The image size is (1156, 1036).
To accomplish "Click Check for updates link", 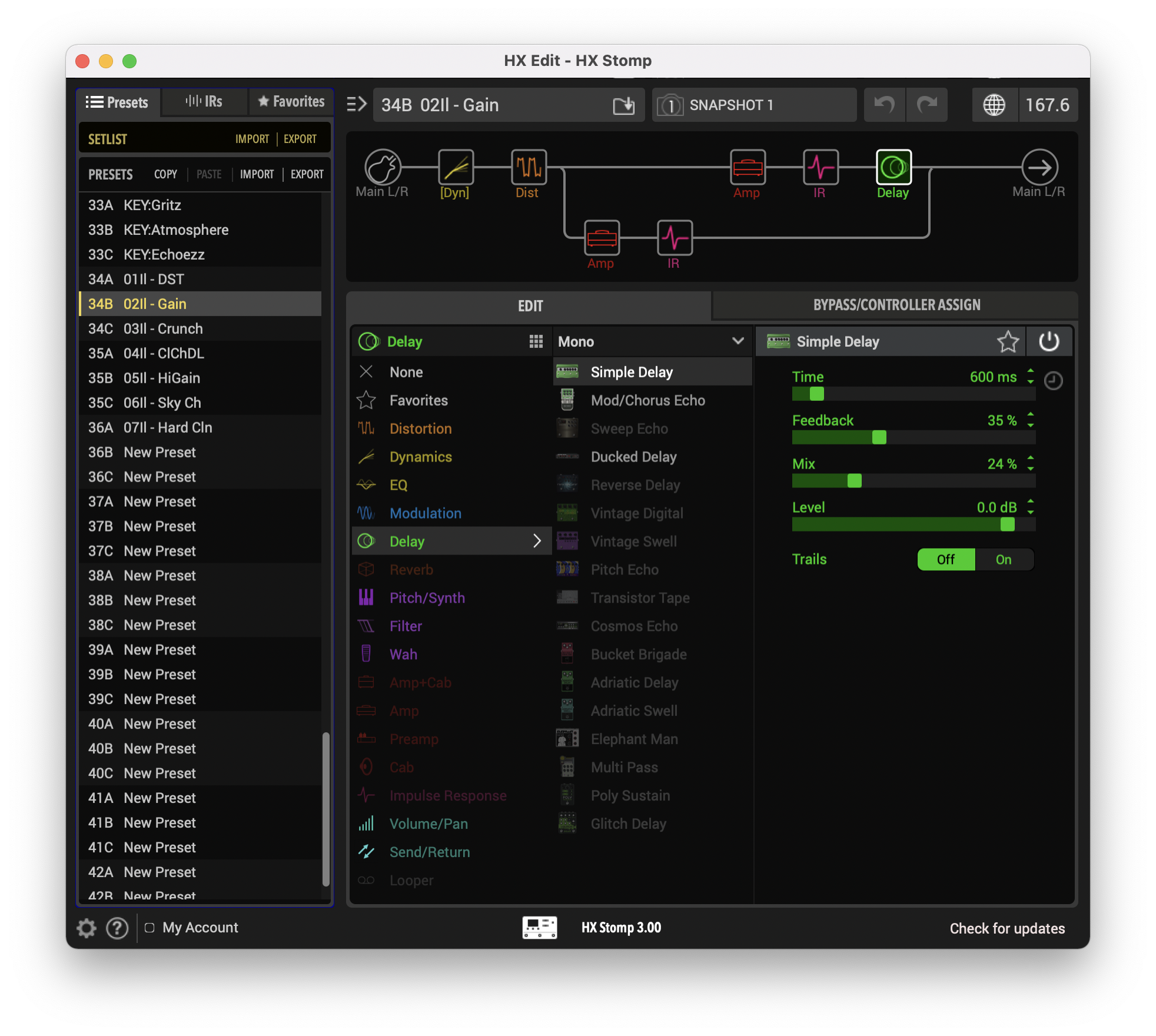I will click(x=1006, y=928).
